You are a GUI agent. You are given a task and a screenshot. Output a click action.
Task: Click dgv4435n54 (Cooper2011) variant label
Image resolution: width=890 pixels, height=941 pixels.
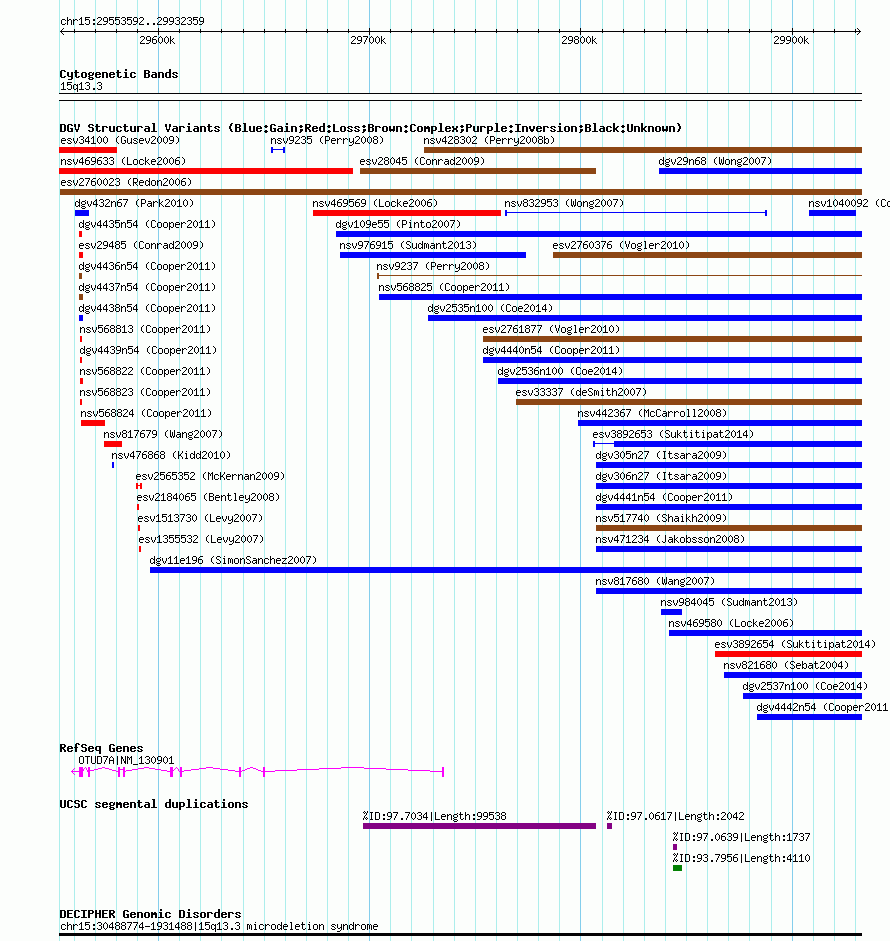click(147, 224)
